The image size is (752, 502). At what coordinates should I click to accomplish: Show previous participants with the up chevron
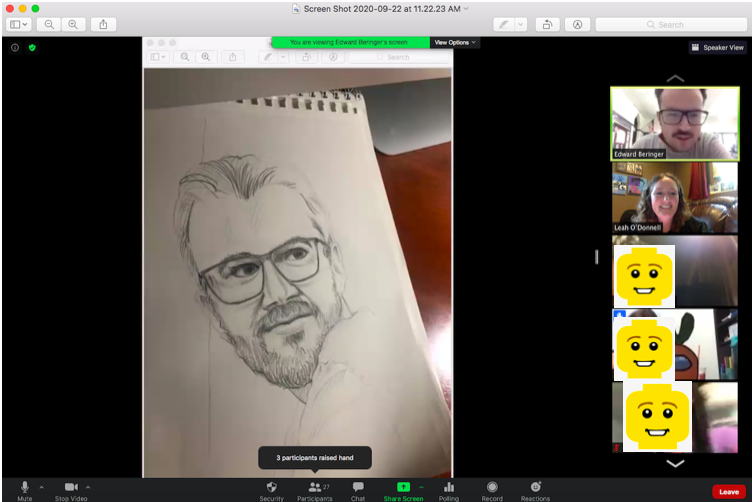pos(675,78)
